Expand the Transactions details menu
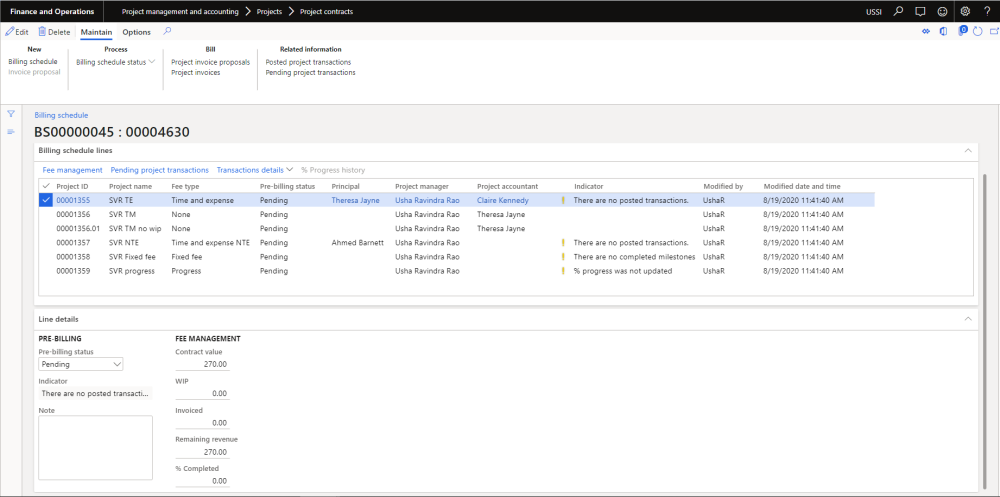This screenshot has width=1000, height=497. point(255,170)
